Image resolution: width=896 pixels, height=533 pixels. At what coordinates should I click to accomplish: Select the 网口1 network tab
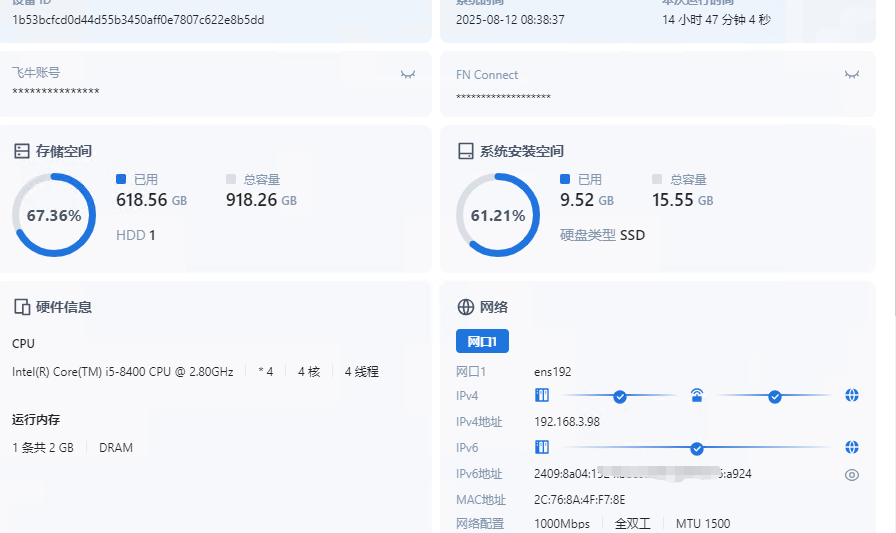(x=482, y=342)
